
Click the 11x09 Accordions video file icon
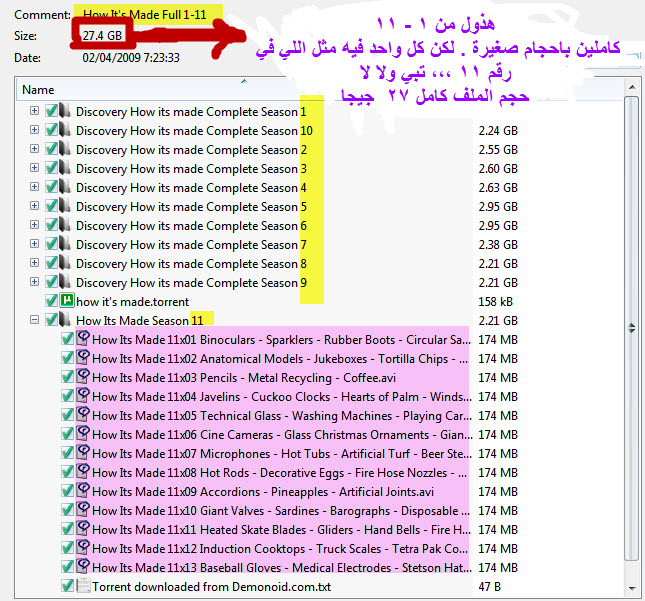83,490
